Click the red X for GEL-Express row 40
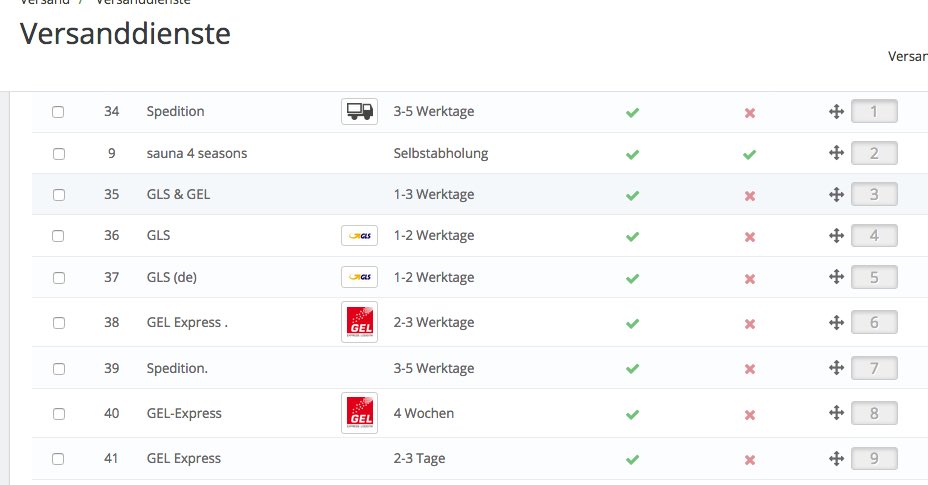928x485 pixels. (749, 414)
